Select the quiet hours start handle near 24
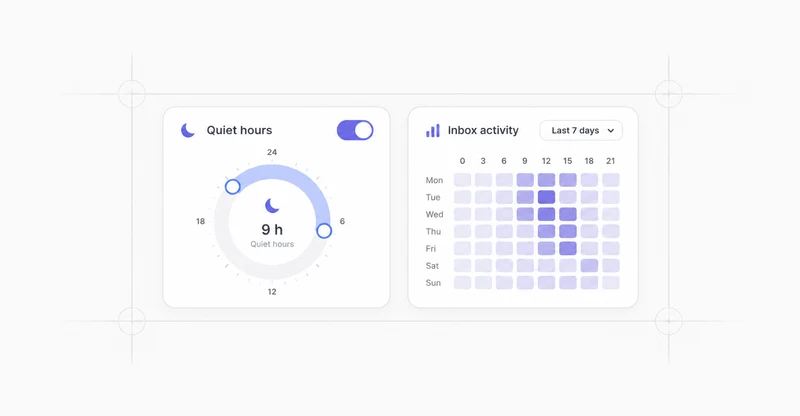 coord(233,187)
